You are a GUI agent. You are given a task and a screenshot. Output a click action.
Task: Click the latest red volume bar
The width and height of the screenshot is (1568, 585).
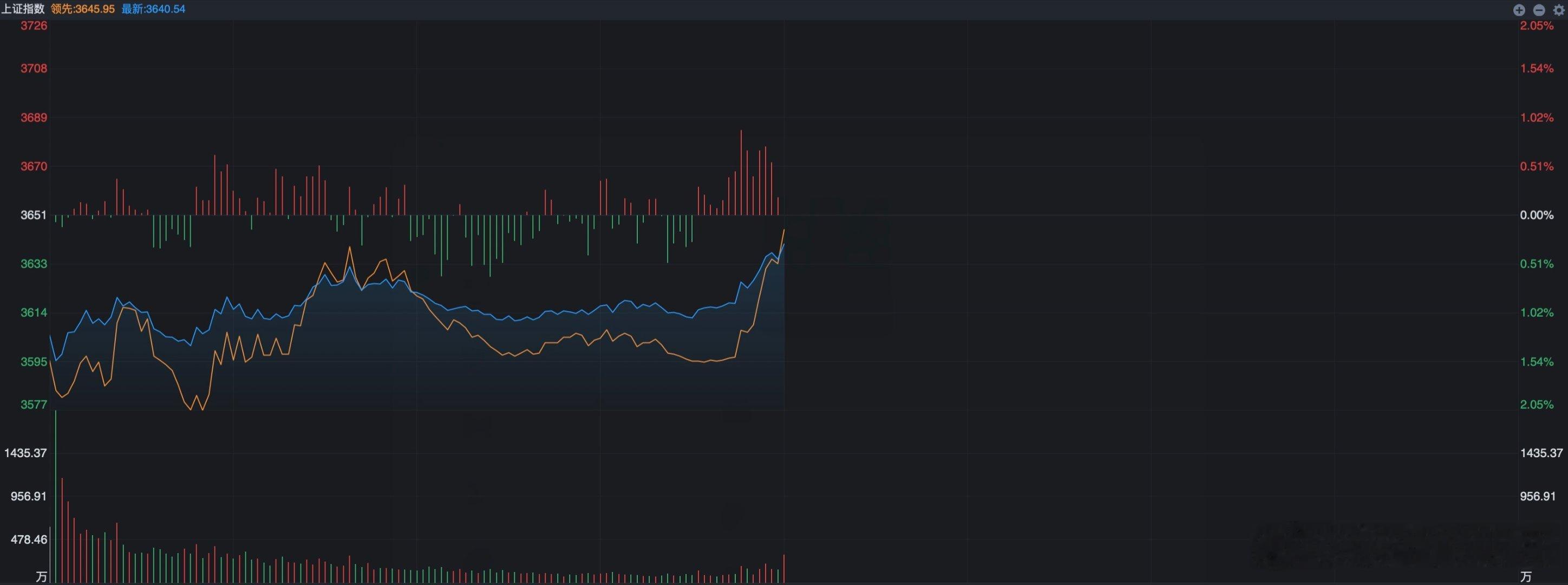pyautogui.click(x=783, y=569)
